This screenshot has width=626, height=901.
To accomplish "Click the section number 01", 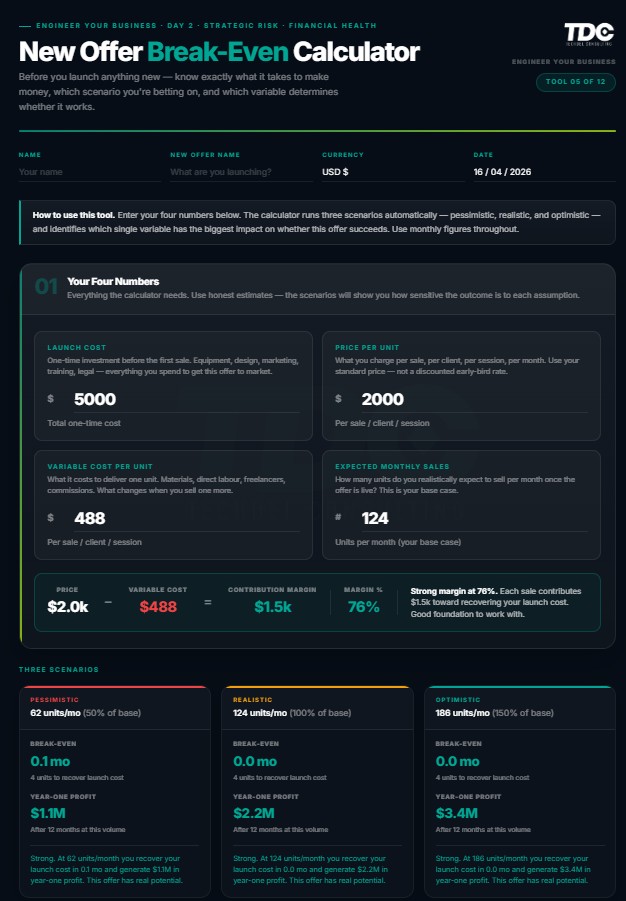I will (46, 286).
